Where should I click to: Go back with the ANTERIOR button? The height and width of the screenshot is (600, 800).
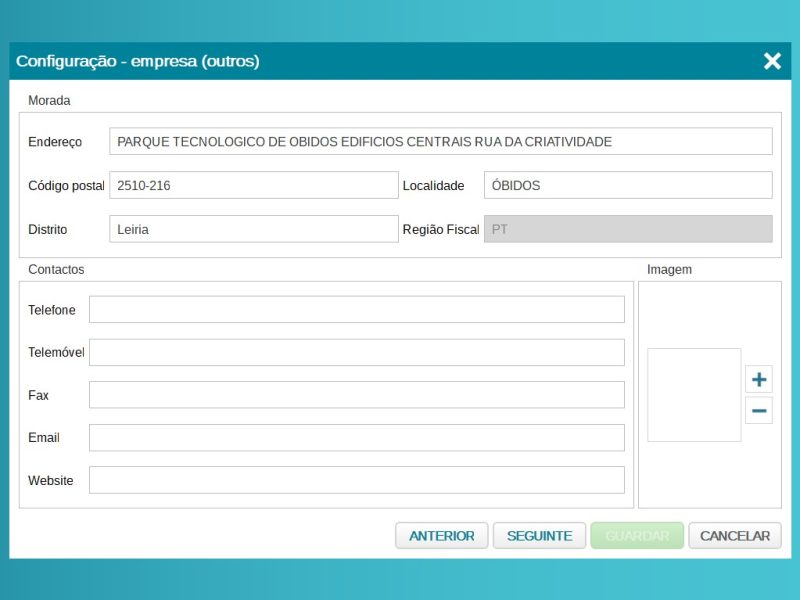[442, 536]
